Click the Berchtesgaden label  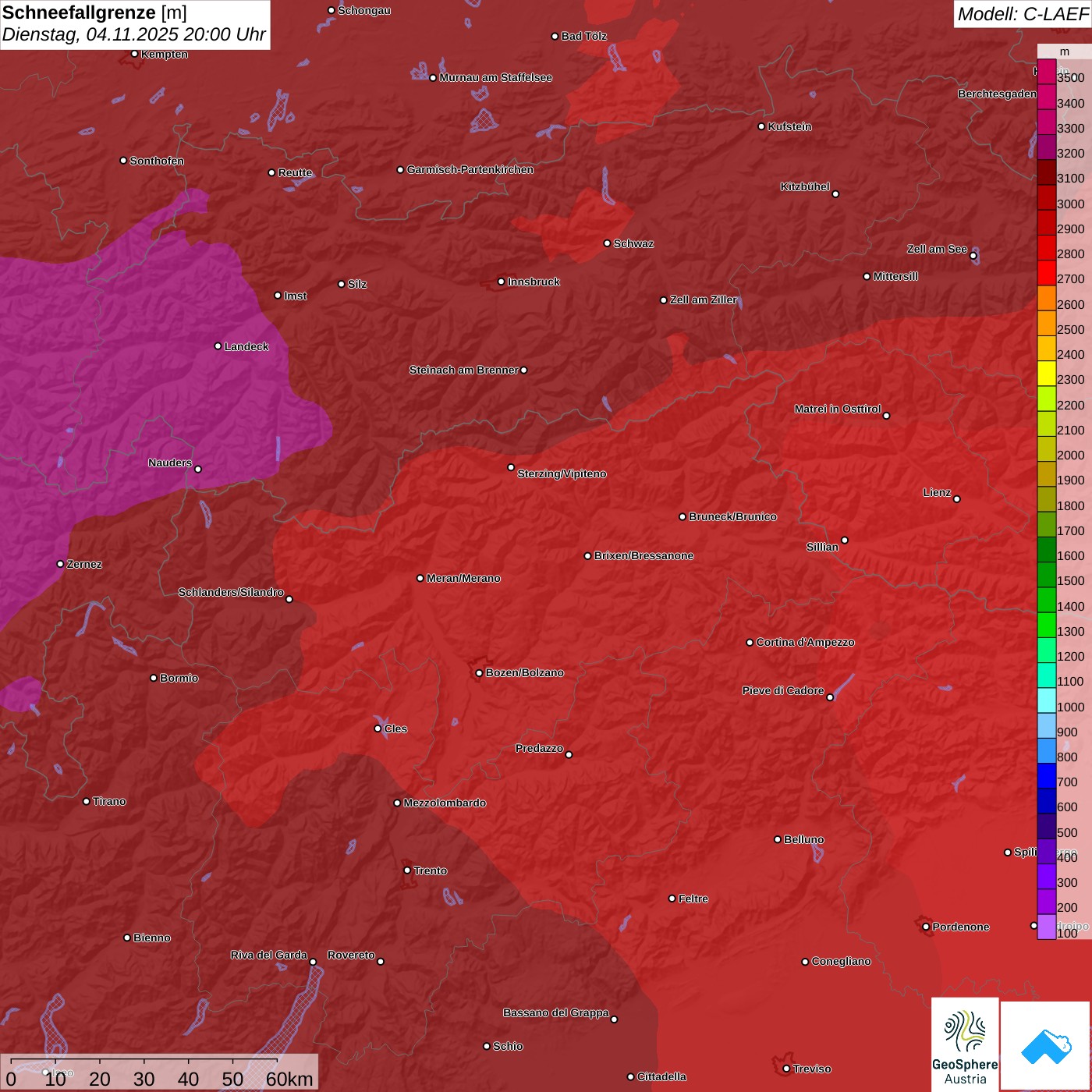pyautogui.click(x=998, y=94)
